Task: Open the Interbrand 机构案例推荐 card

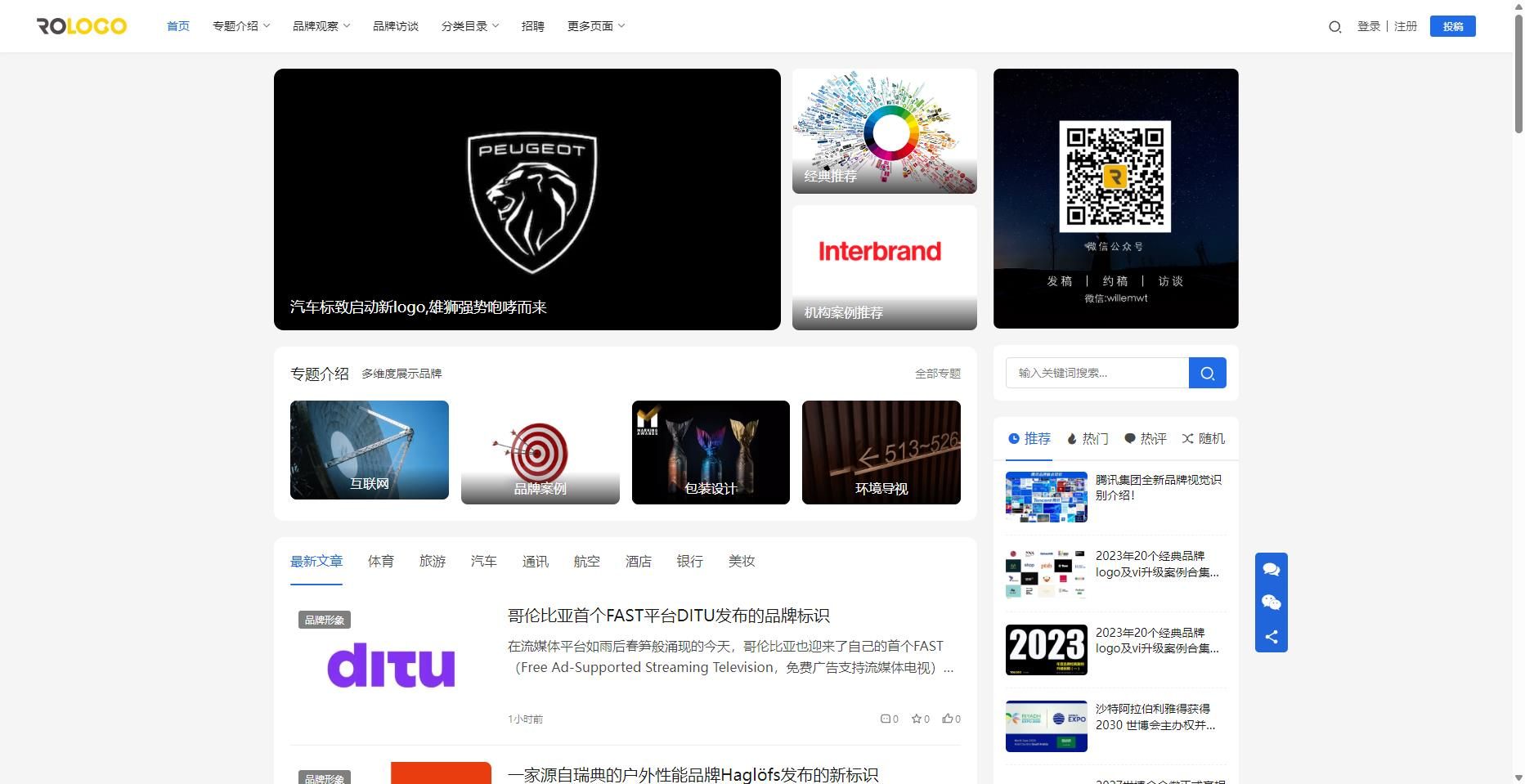Action: click(x=885, y=267)
